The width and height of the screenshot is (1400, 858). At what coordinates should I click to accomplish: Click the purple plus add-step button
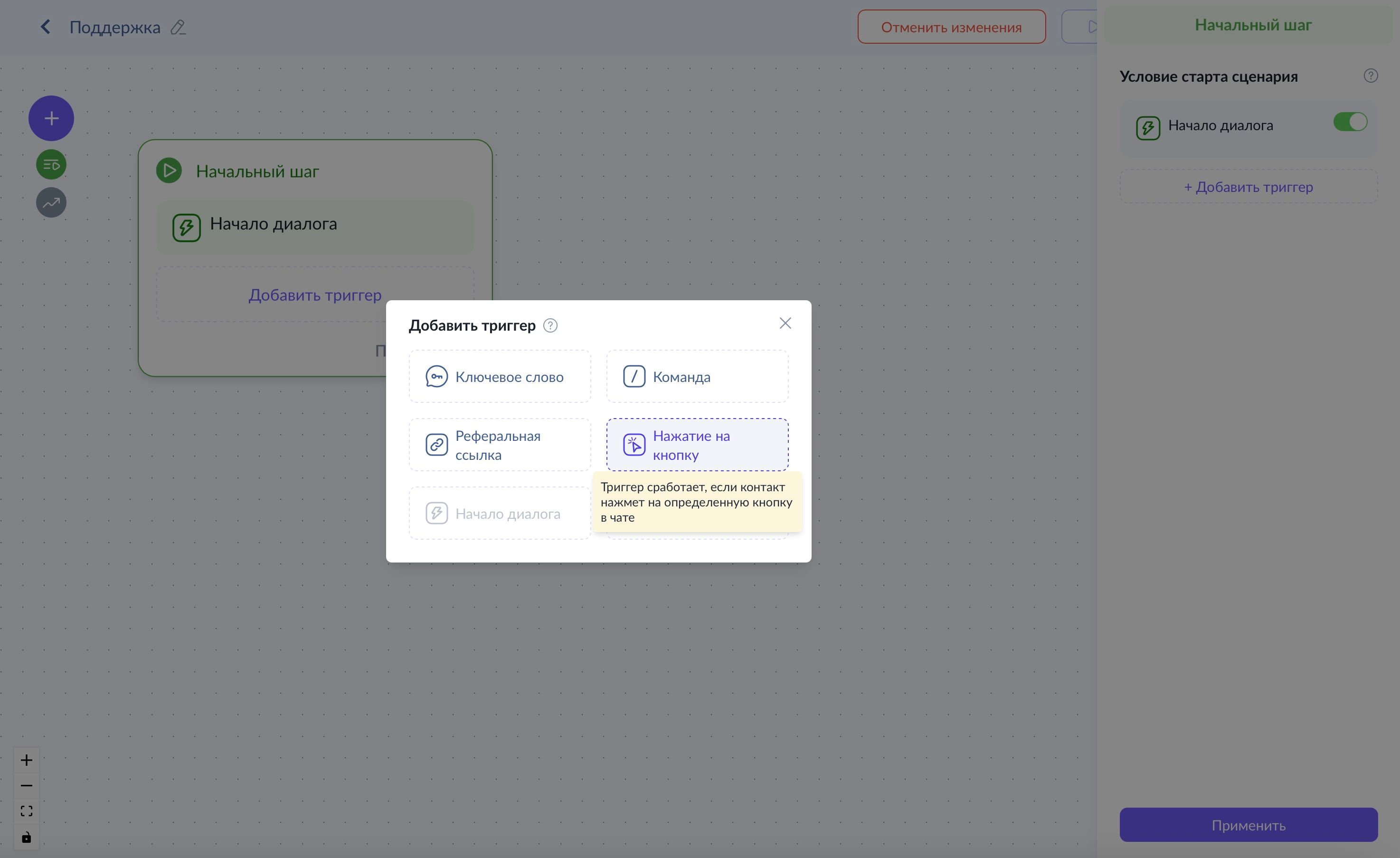(x=51, y=118)
